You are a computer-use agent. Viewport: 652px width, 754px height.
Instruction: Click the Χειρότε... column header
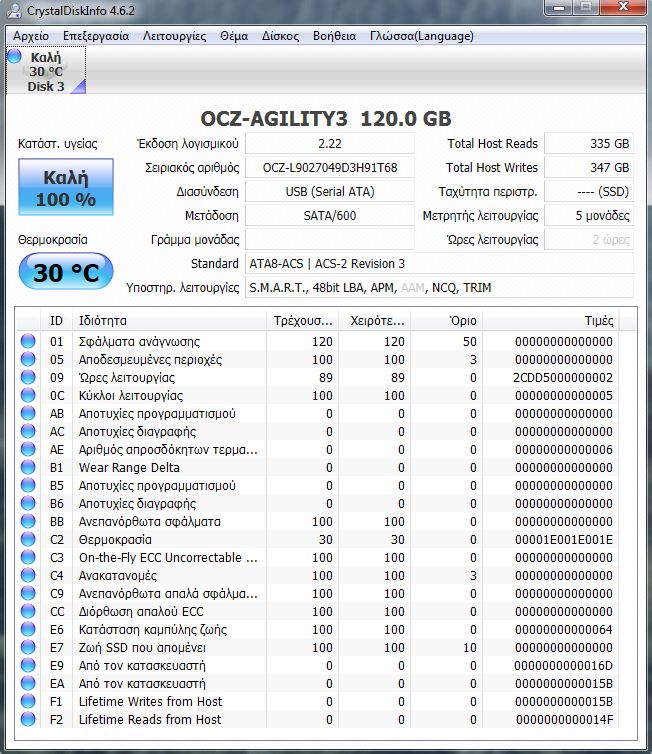coord(375,321)
